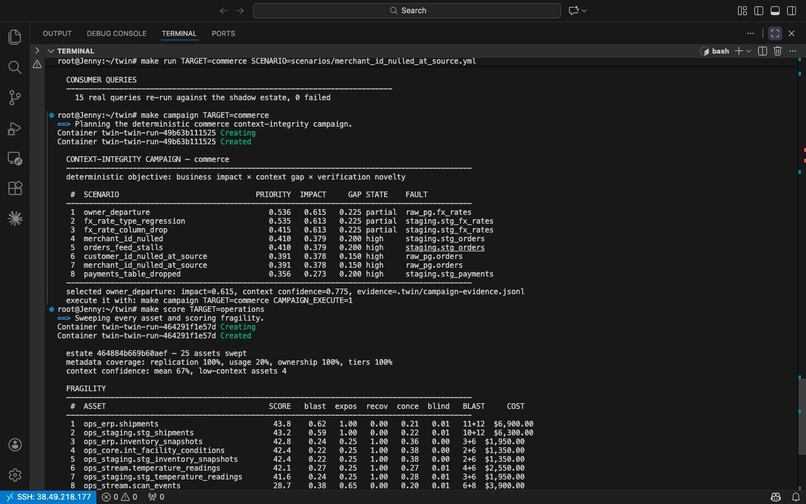Open terminal more actions ellipsis
This screenshot has height=504, width=806.
click(792, 51)
